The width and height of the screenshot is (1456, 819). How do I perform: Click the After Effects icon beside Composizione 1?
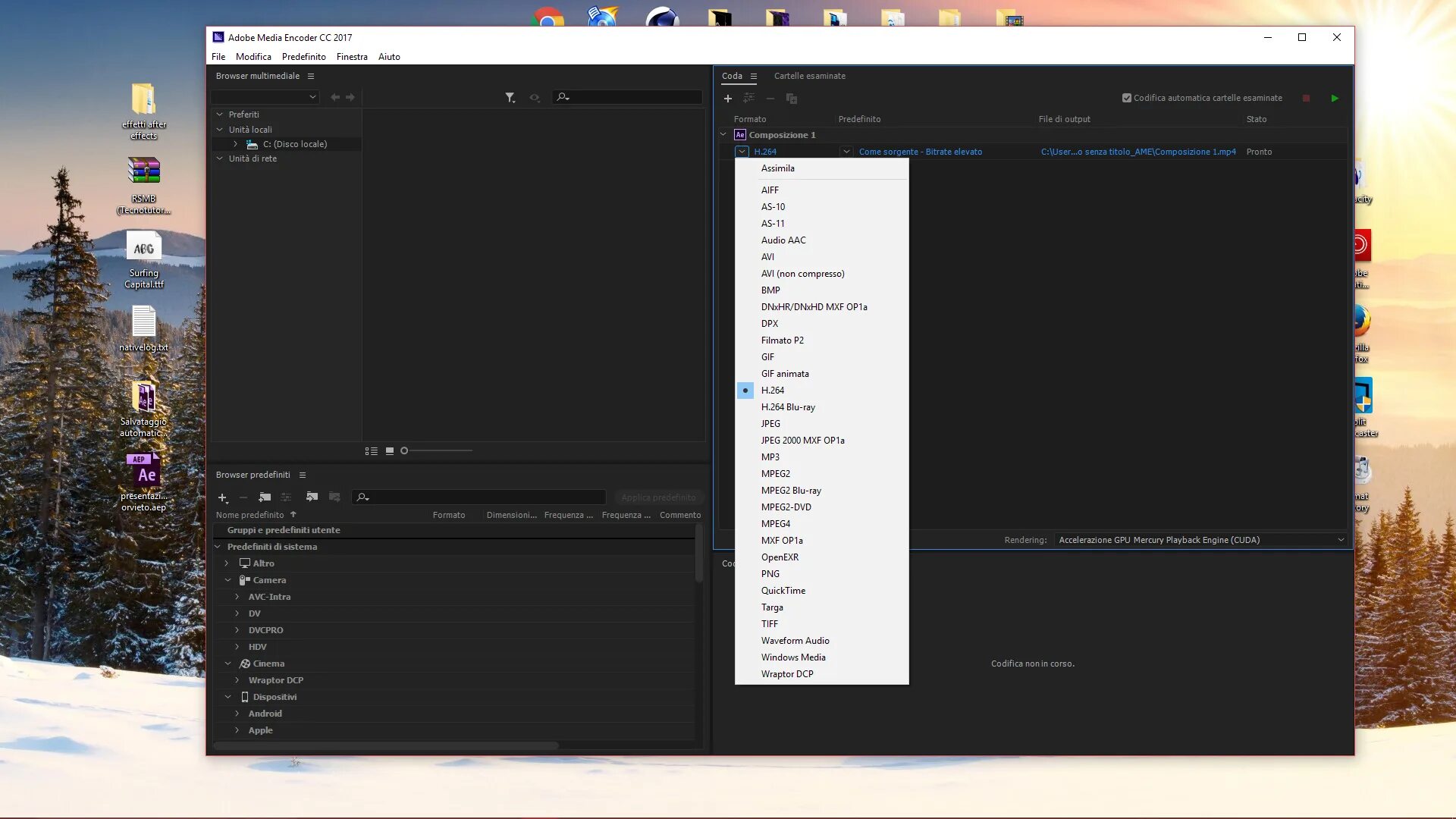click(739, 135)
